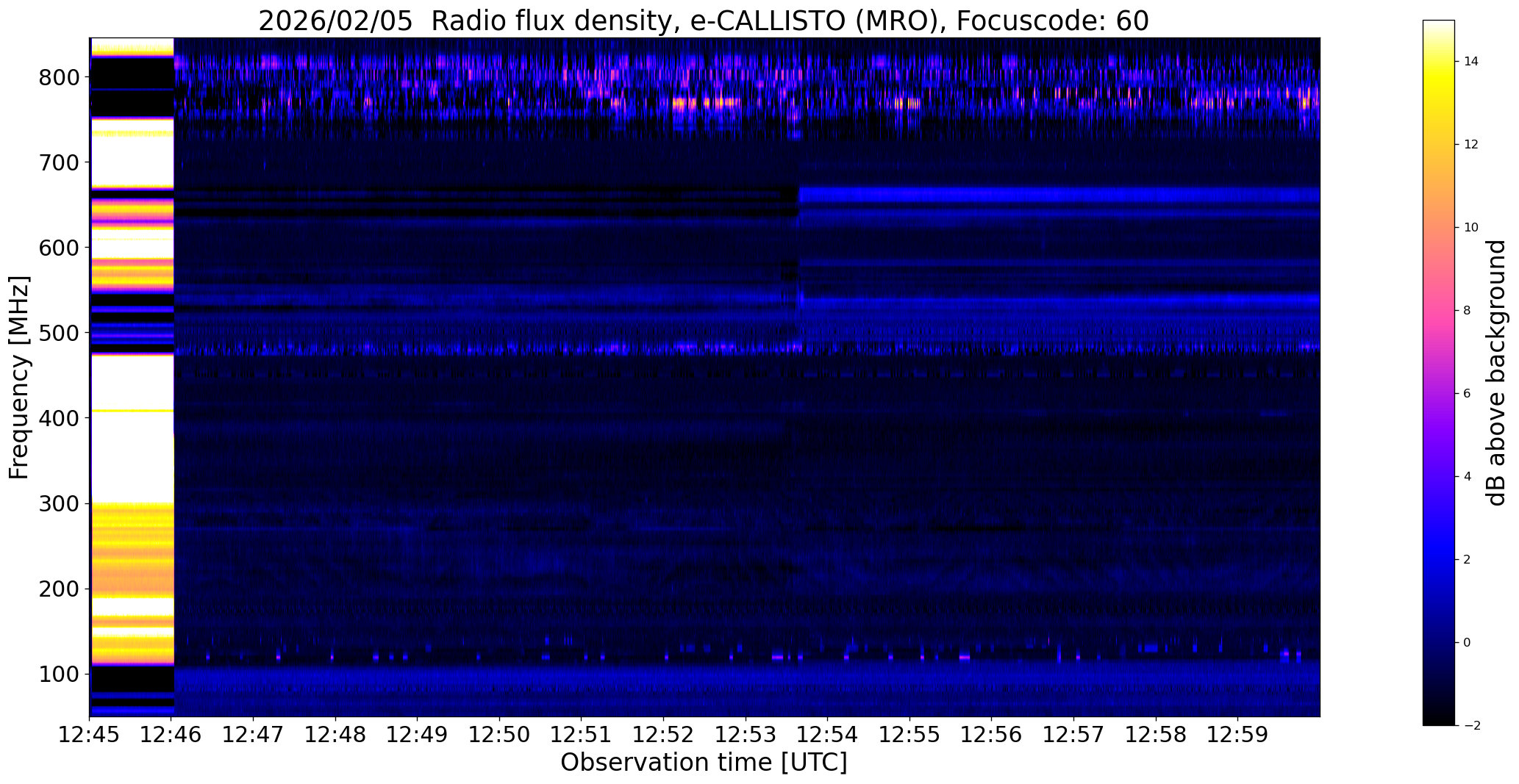Click the colorbar tick value 10

click(x=1471, y=228)
